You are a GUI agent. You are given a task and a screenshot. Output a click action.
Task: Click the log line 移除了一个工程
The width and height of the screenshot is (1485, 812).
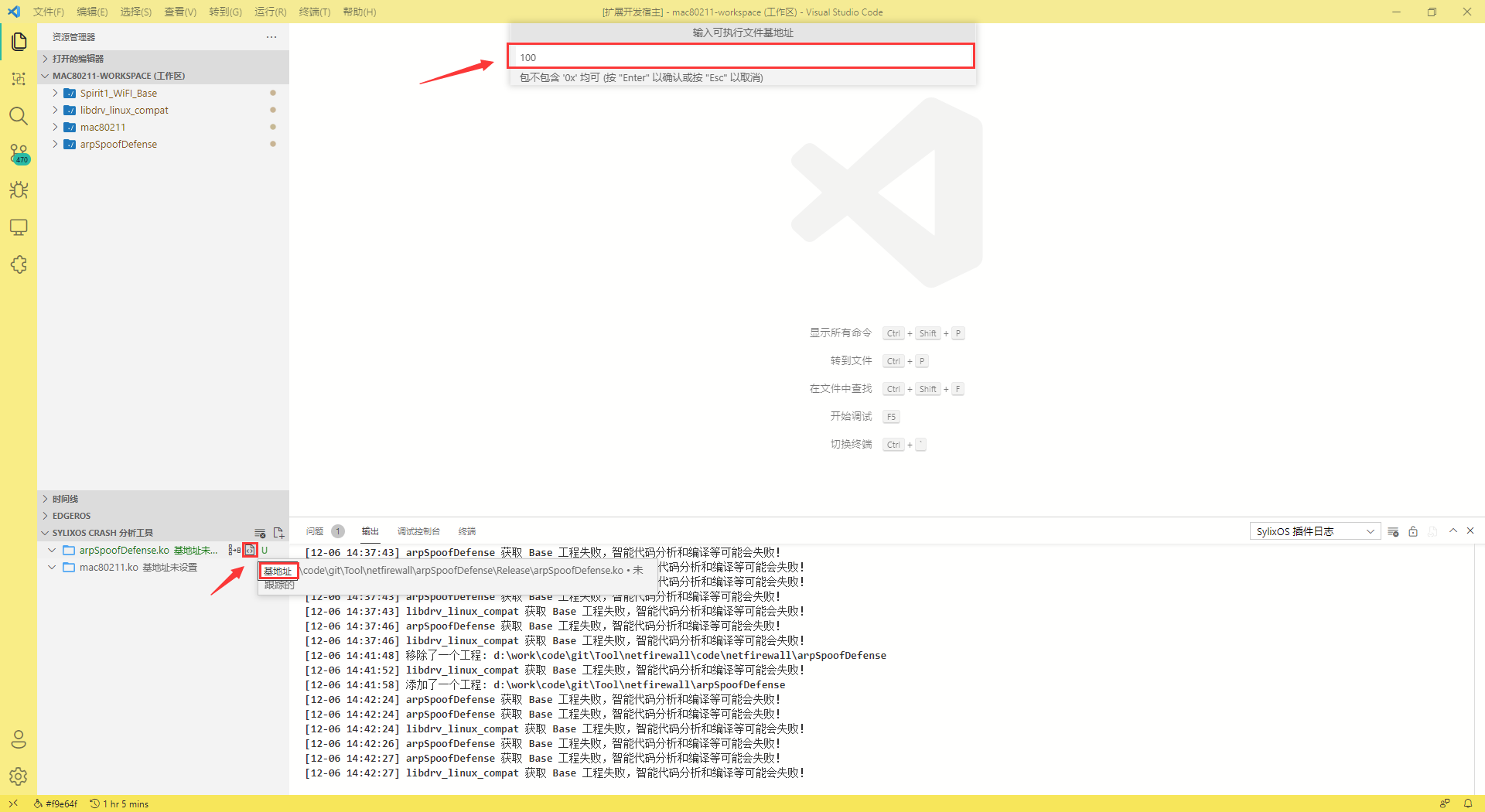click(x=596, y=655)
